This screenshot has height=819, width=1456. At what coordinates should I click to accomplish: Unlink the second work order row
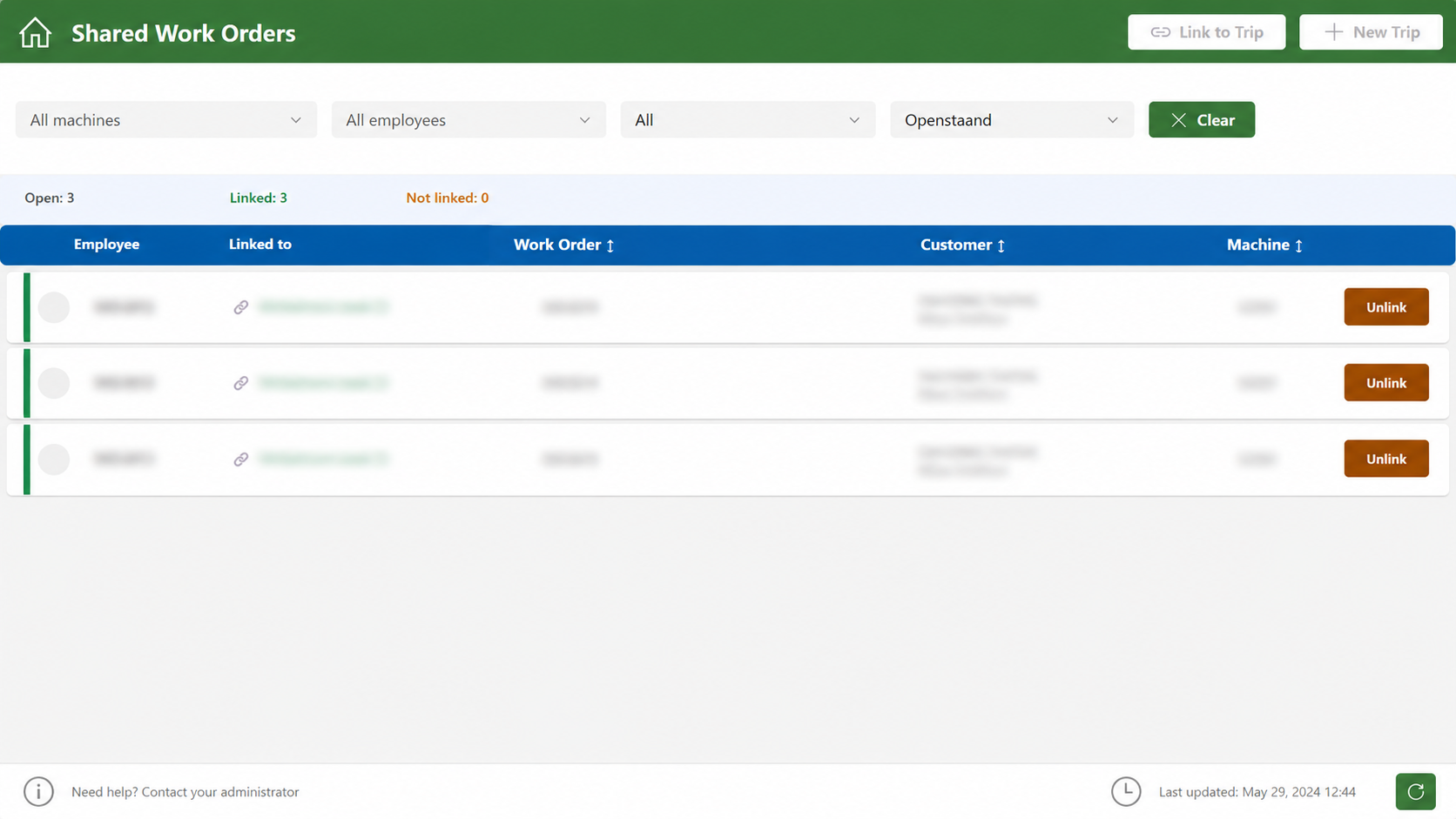coord(1386,383)
